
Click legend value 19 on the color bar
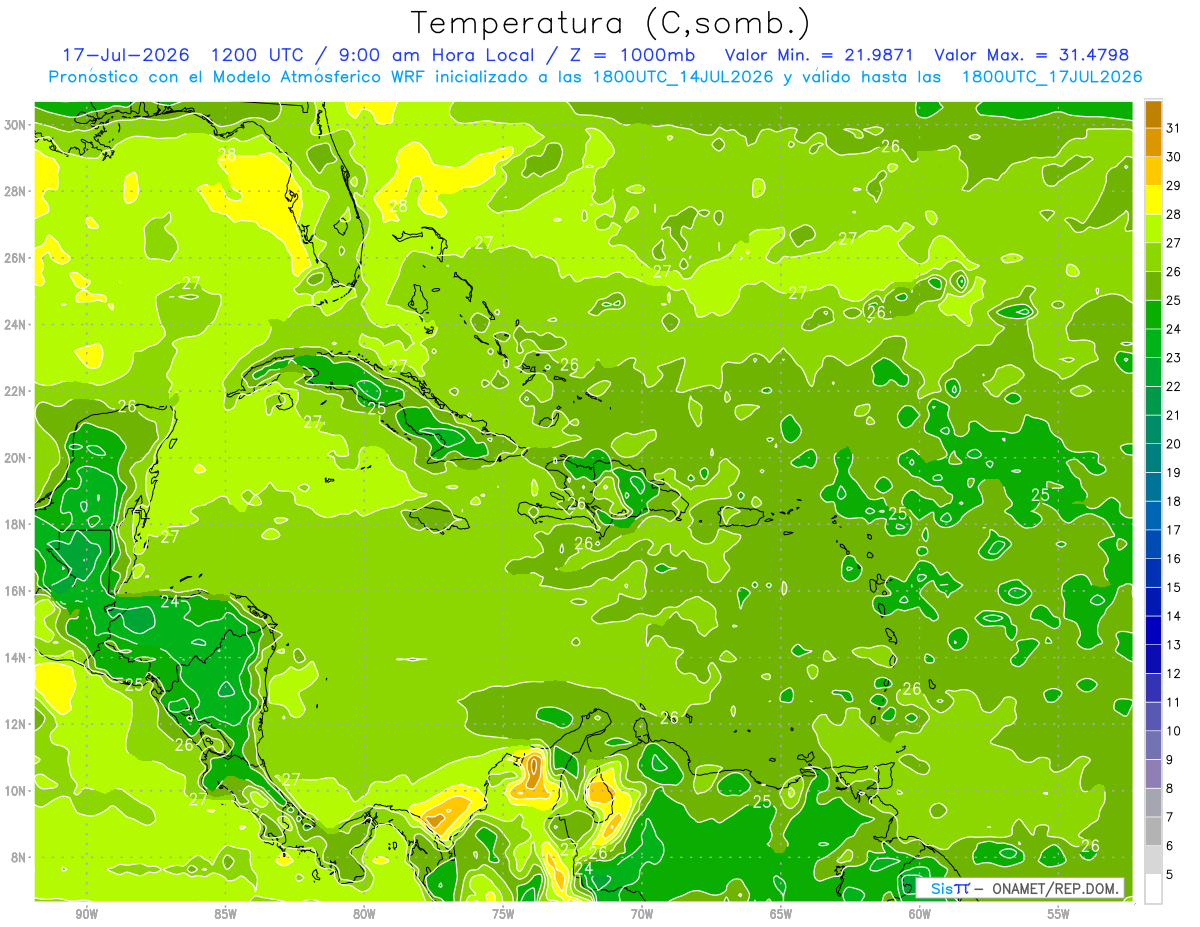click(1173, 472)
